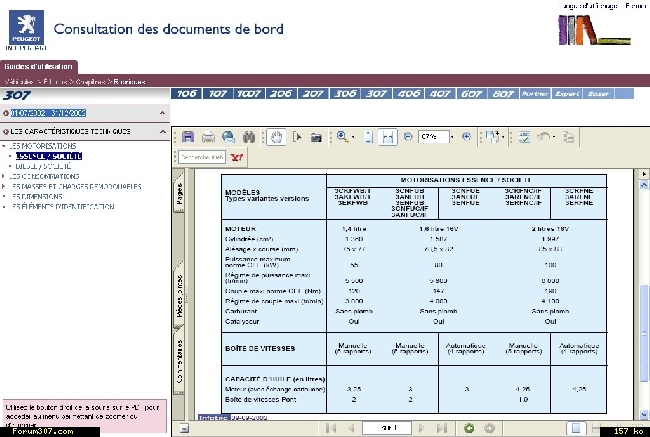
Task: Open the Yahoo search icon
Action: point(237,157)
